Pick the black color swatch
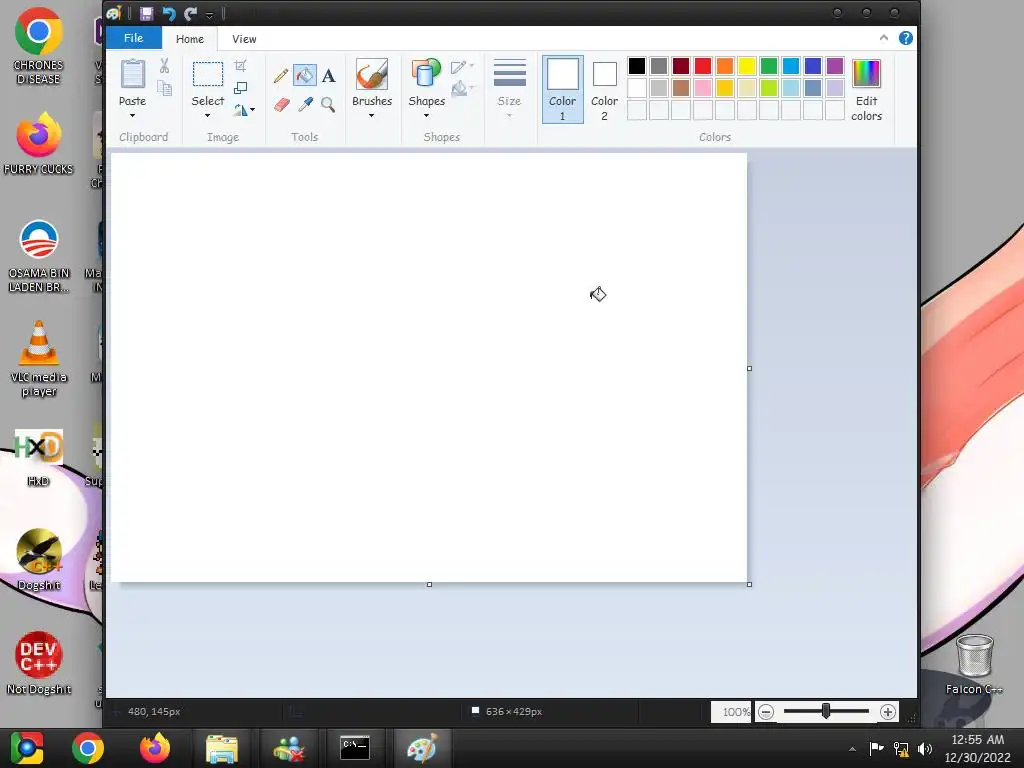The image size is (1024, 768). (x=637, y=66)
